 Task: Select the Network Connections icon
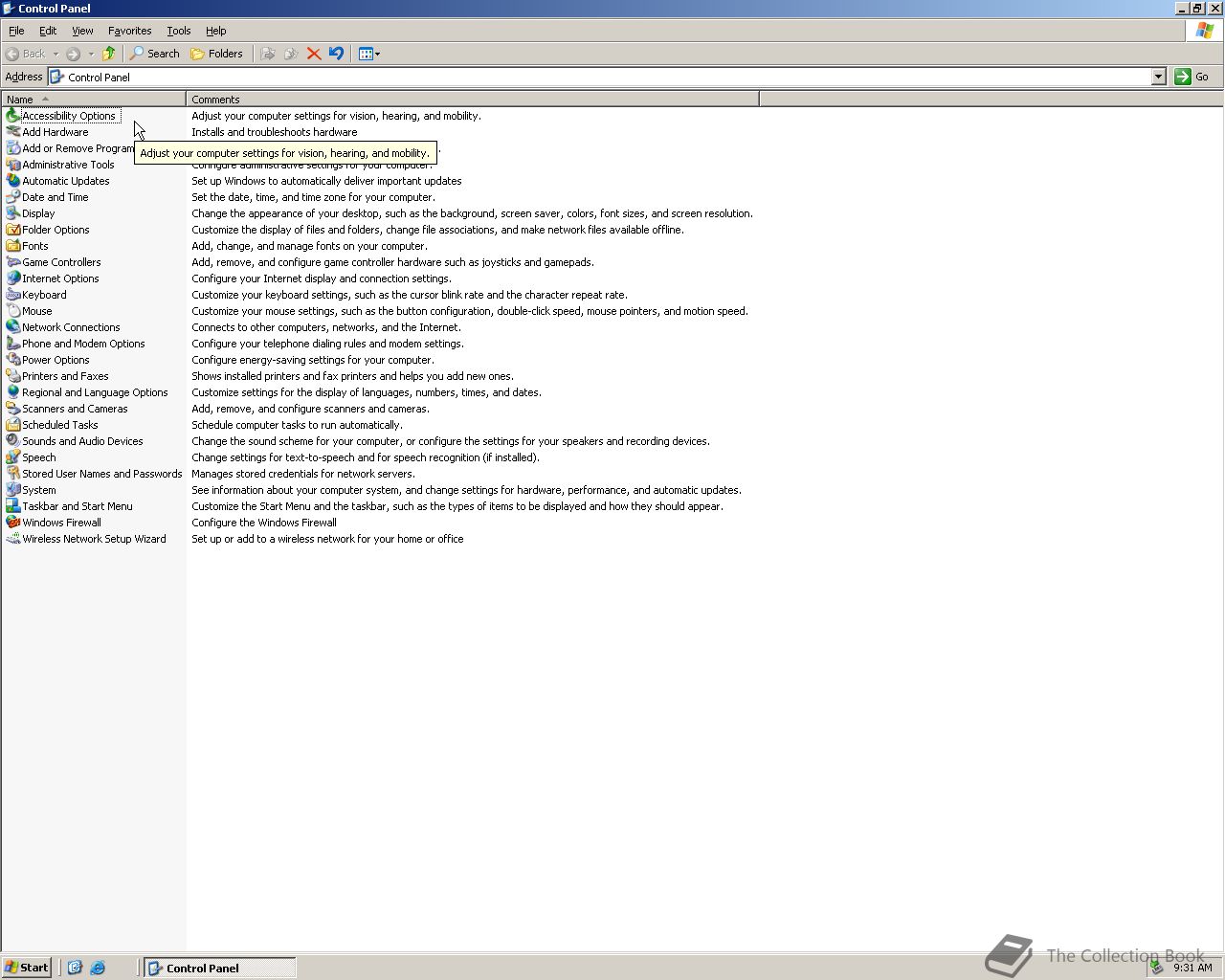coord(13,327)
